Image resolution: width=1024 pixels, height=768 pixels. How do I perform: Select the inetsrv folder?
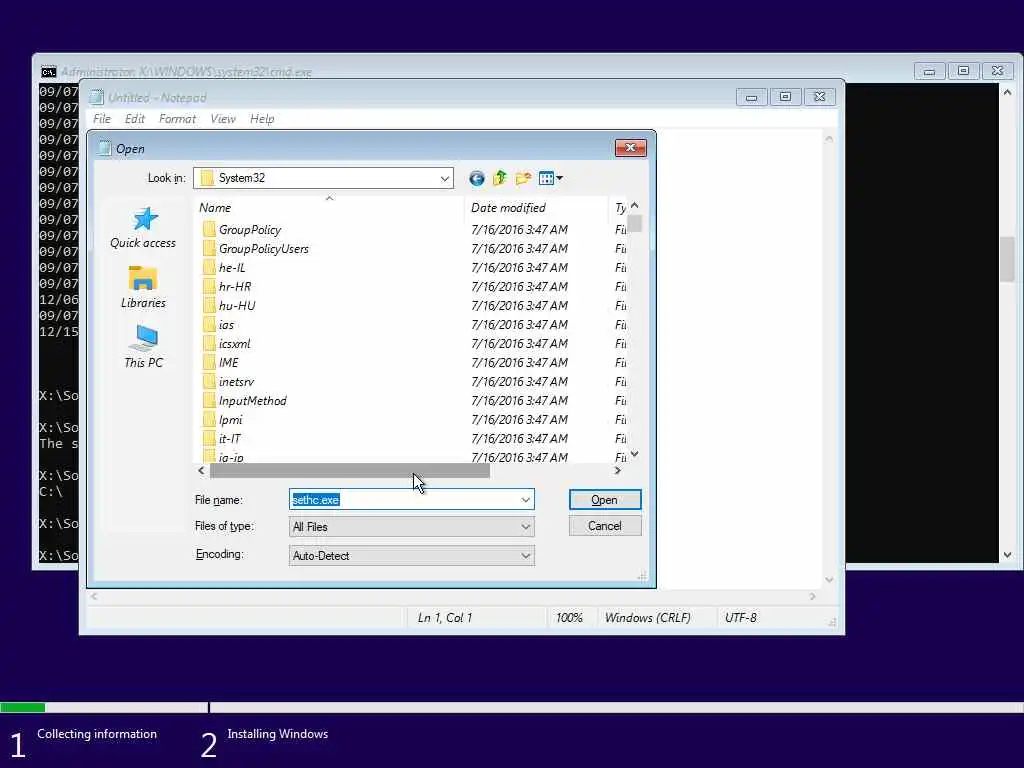pos(228,381)
